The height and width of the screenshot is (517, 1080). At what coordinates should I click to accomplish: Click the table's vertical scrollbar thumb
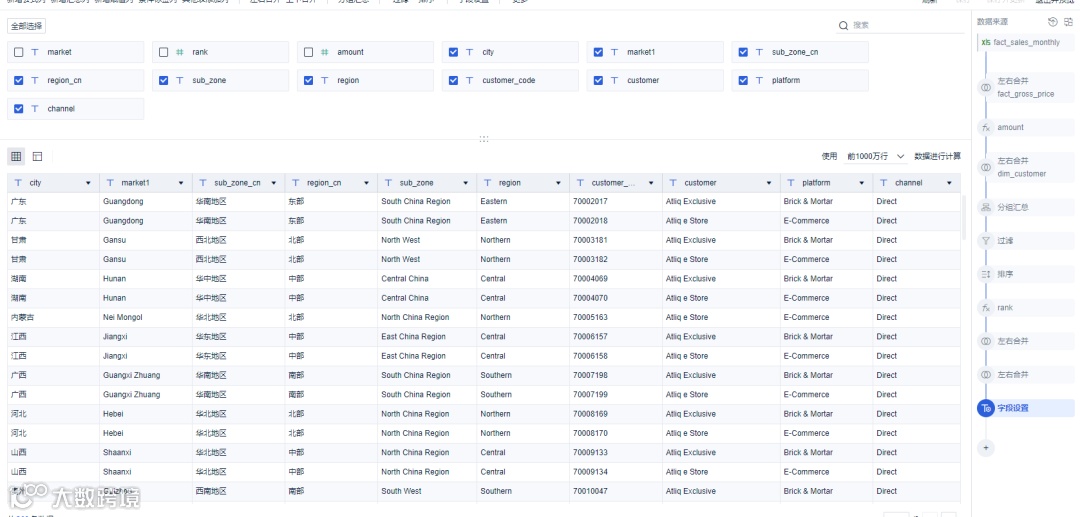[964, 217]
